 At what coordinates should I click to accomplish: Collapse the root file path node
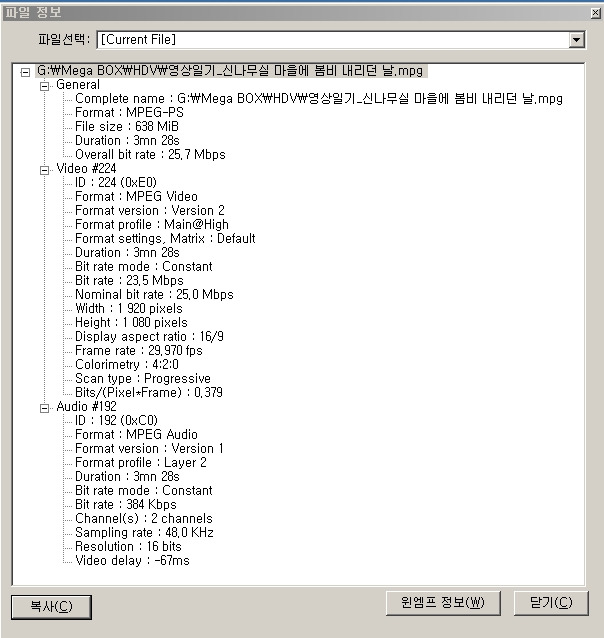coord(25,72)
